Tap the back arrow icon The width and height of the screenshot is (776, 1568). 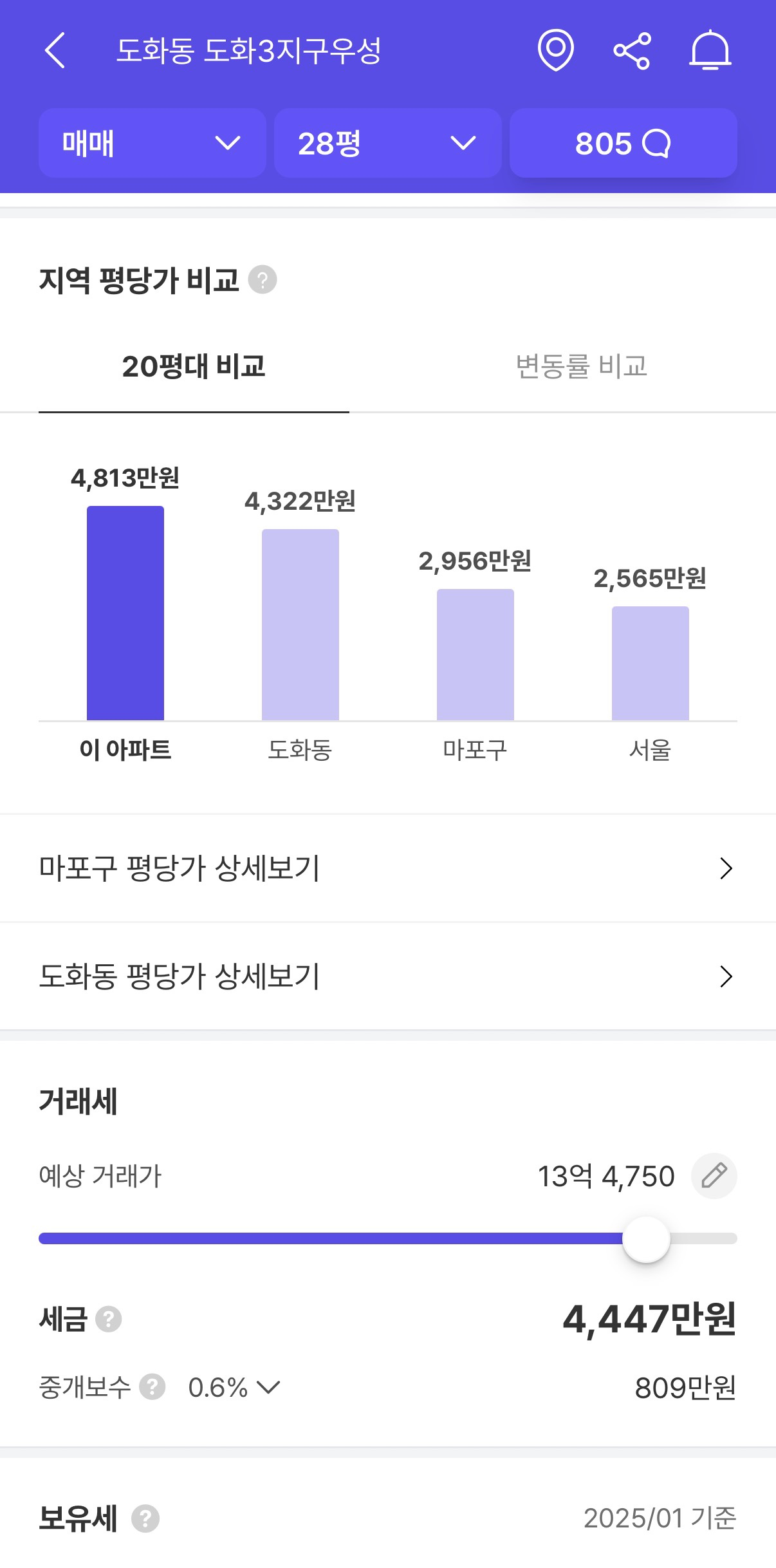[55, 51]
